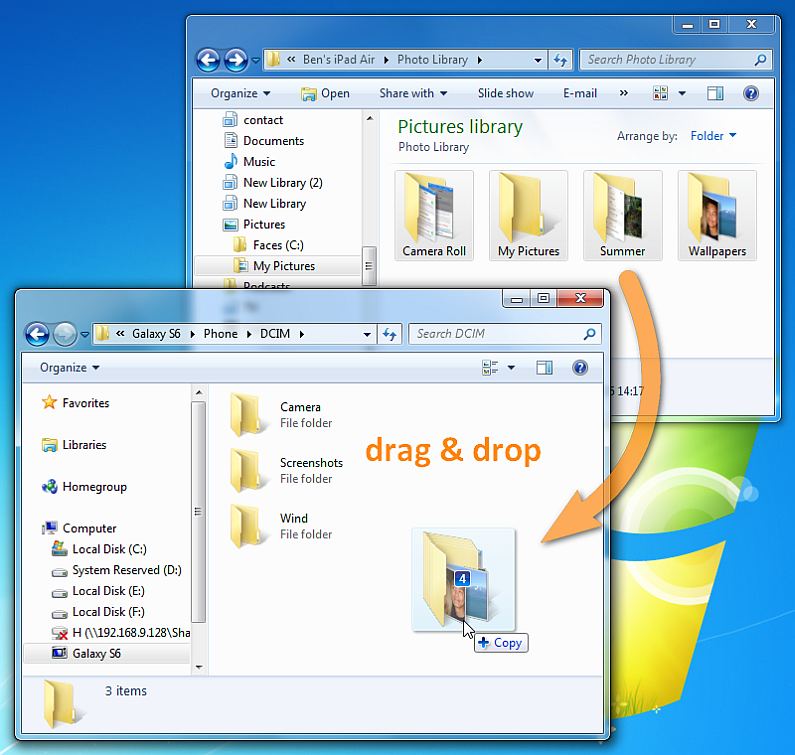The height and width of the screenshot is (755, 795).
Task: Click the refresh button beside DCIM address bar
Action: pos(389,334)
